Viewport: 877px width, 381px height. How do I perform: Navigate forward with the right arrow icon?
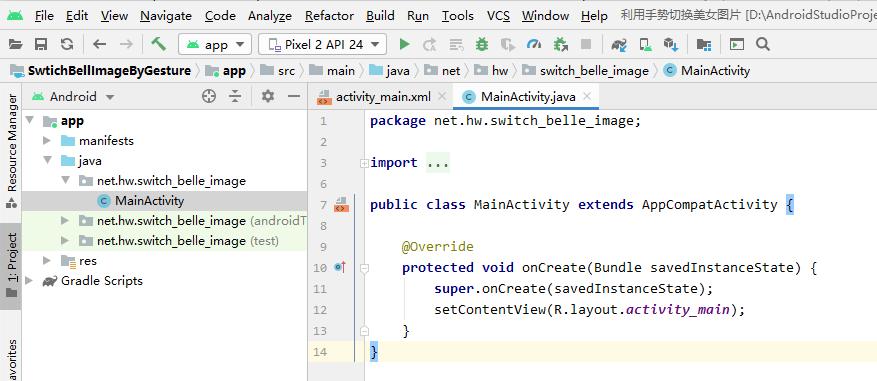pos(126,44)
